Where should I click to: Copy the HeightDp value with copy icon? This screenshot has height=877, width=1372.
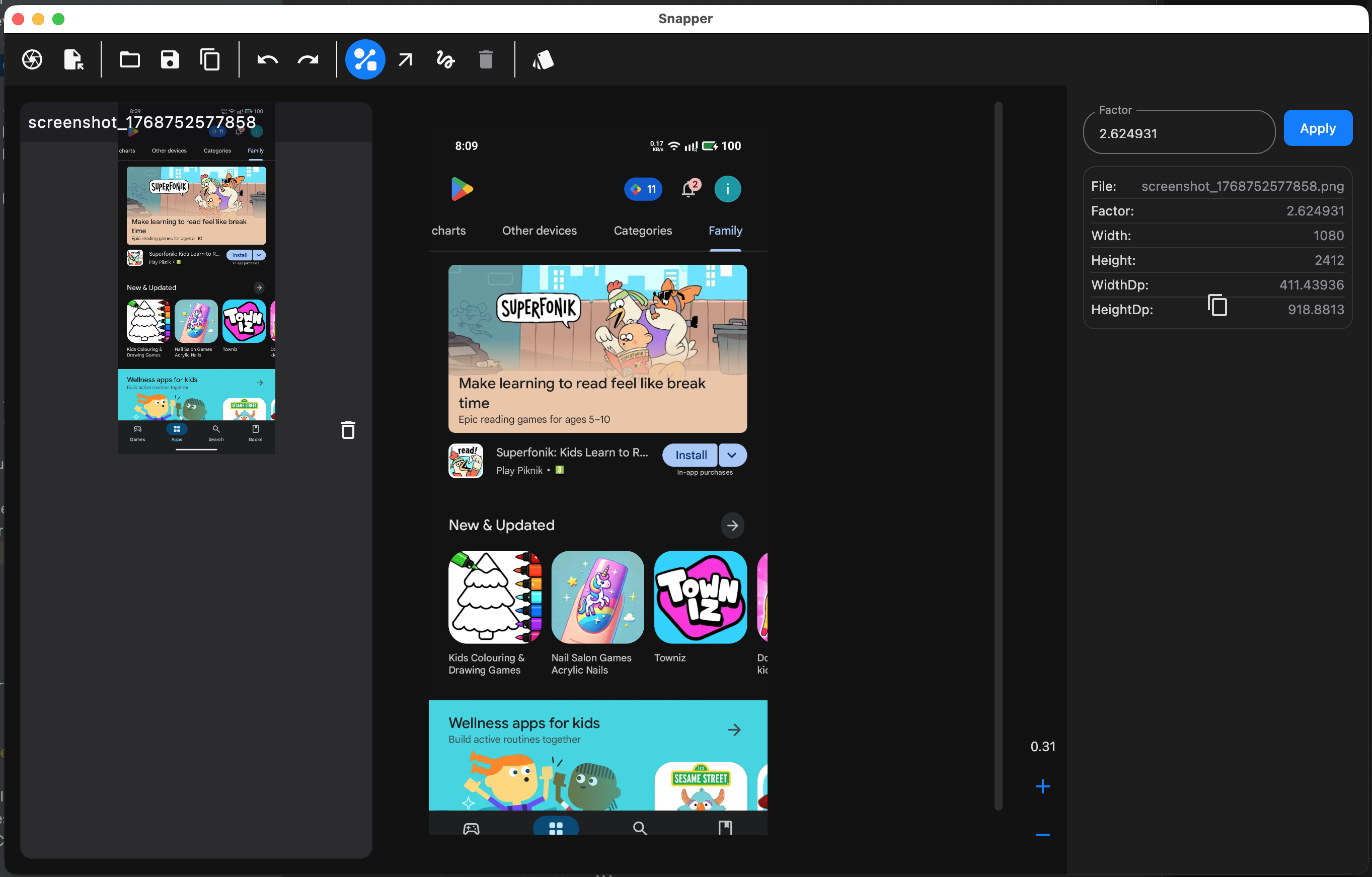coord(1217,306)
